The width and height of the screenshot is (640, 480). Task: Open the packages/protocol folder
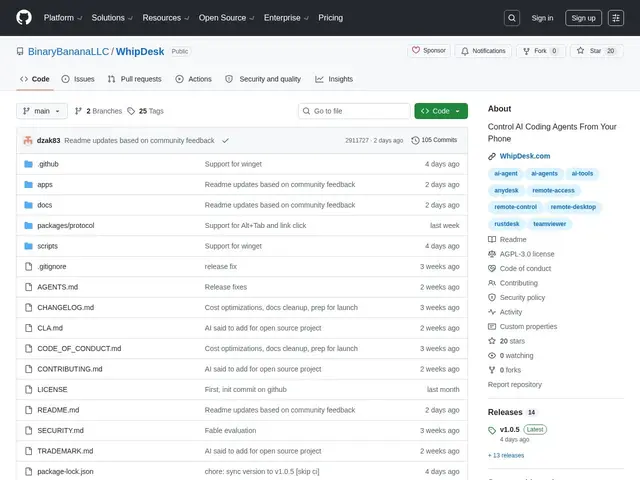click(x=66, y=225)
